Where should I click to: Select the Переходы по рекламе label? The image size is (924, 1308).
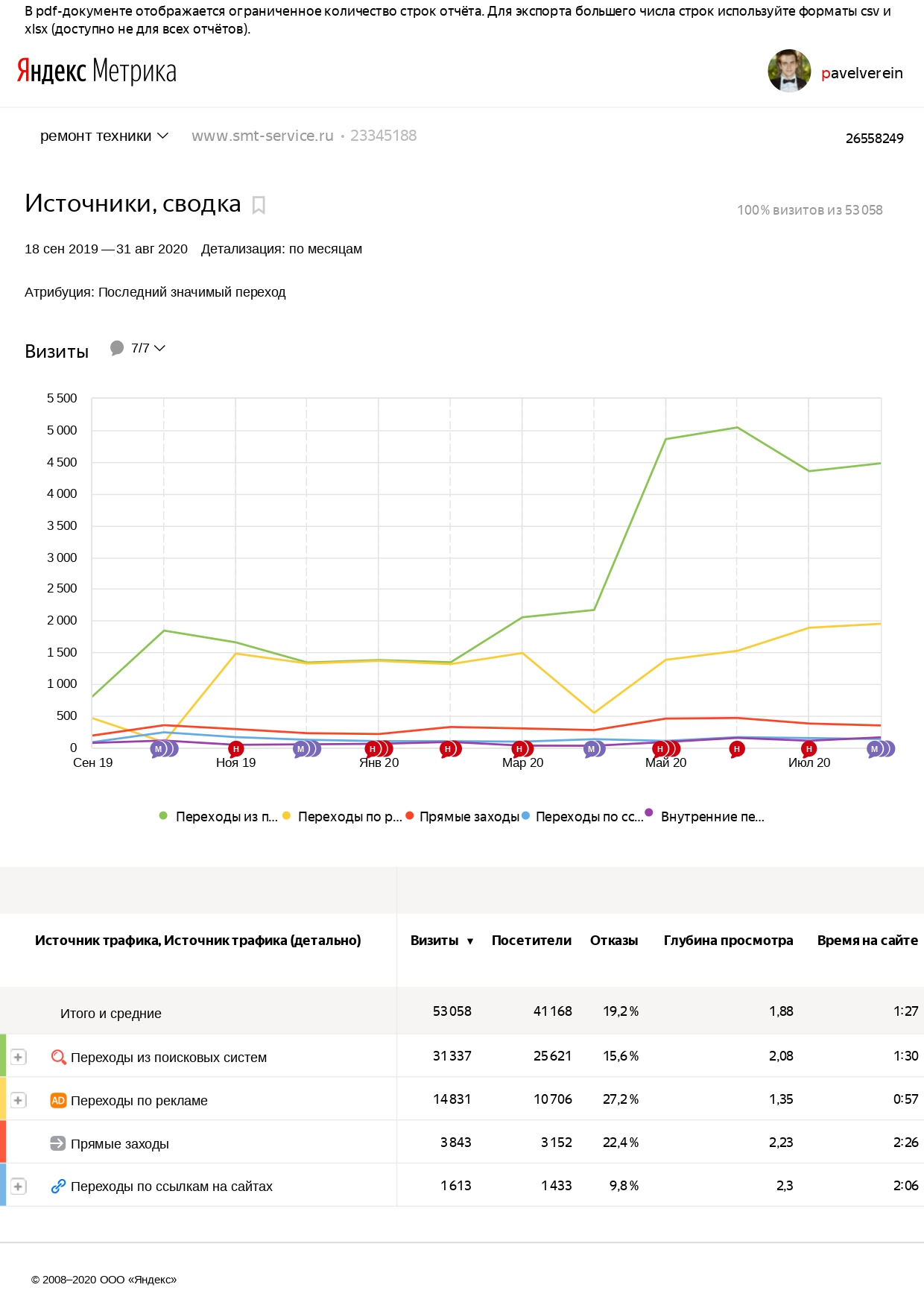(x=139, y=1101)
